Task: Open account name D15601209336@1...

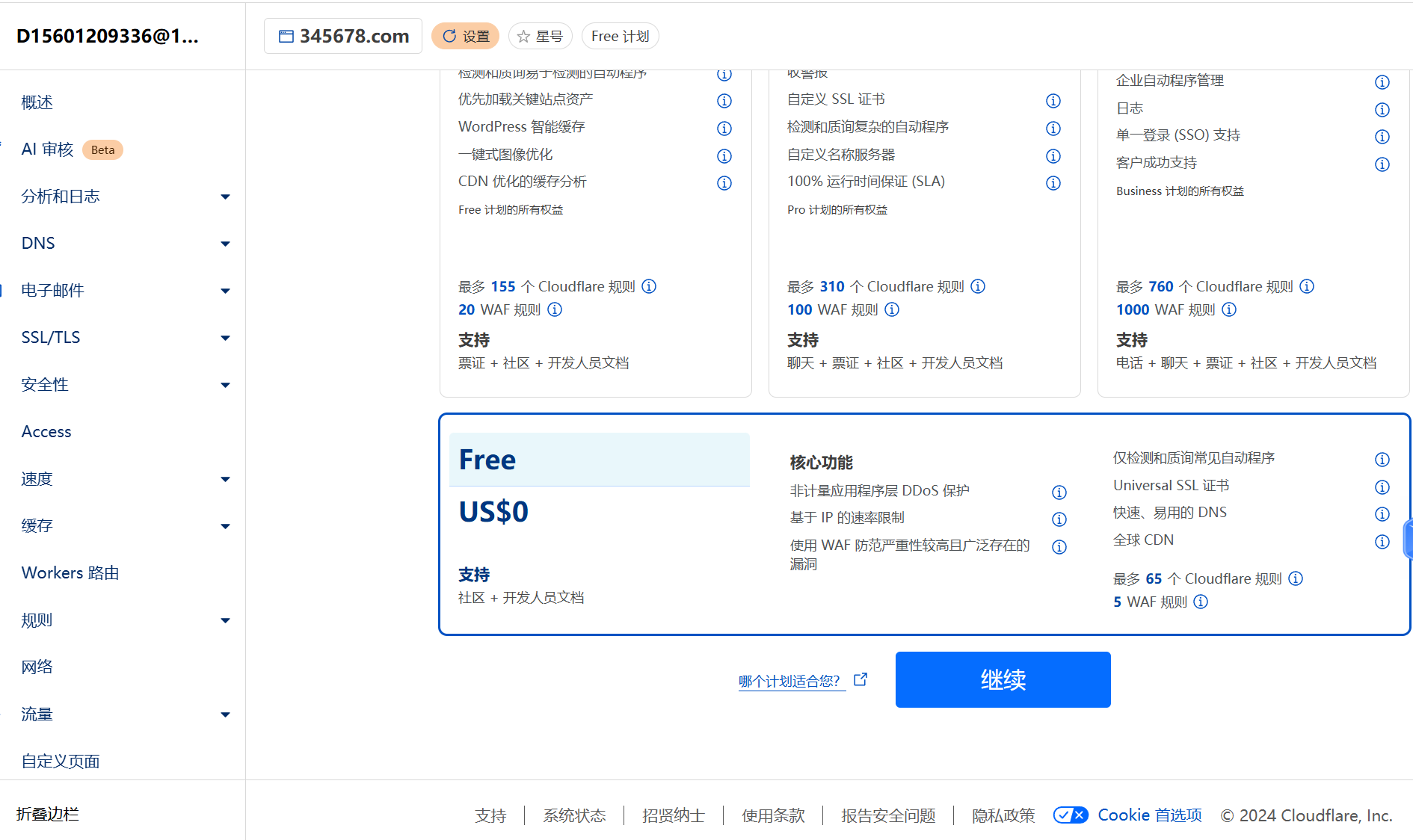Action: point(108,36)
